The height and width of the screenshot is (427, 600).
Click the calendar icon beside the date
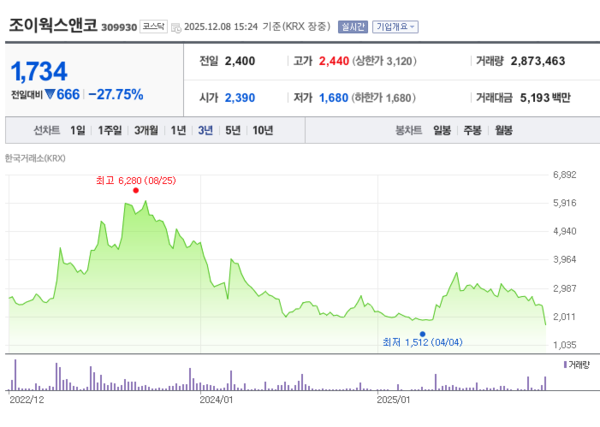point(176,28)
